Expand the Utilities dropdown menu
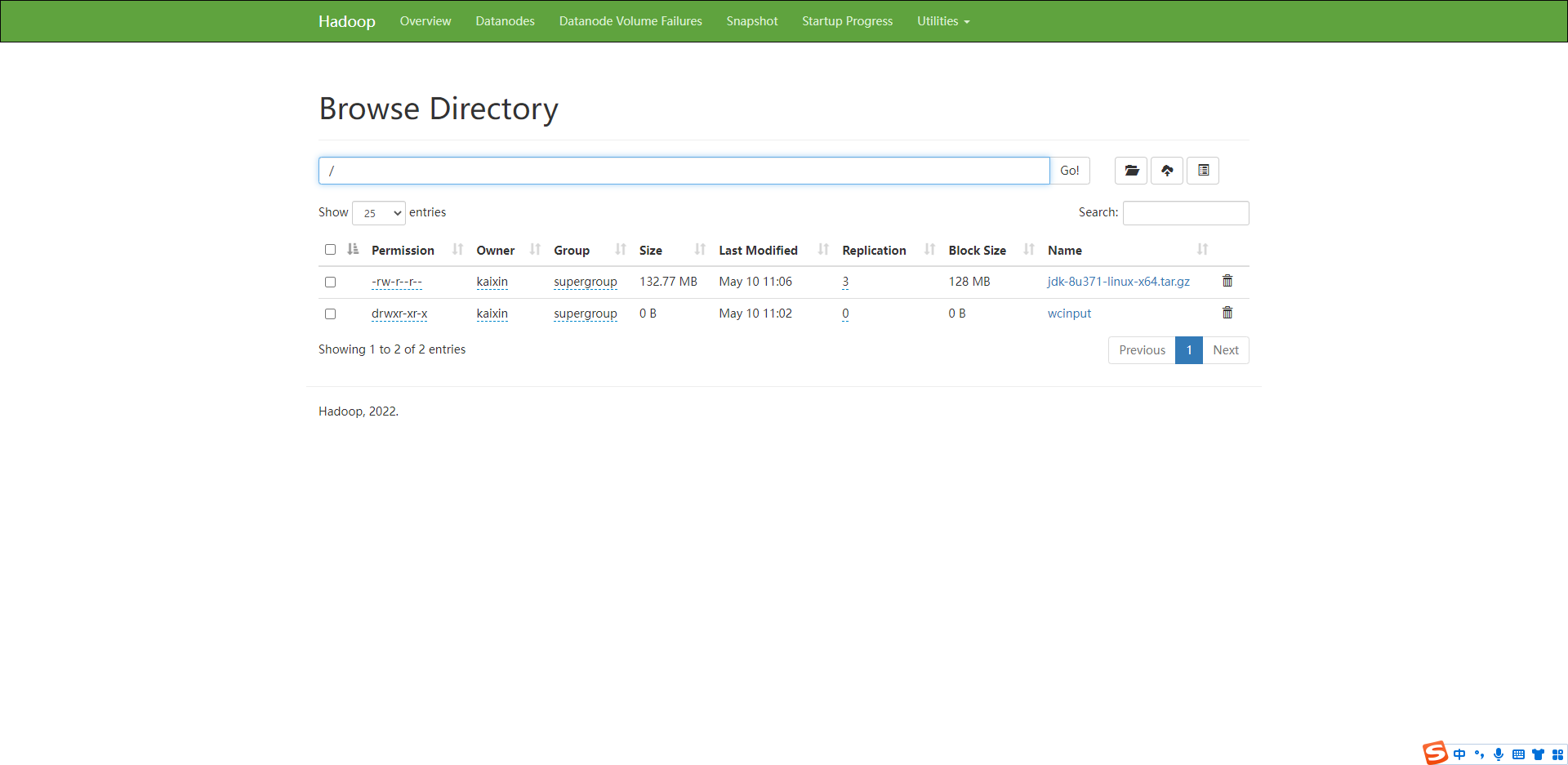Screen dimensions: 1568x765 pyautogui.click(x=943, y=21)
